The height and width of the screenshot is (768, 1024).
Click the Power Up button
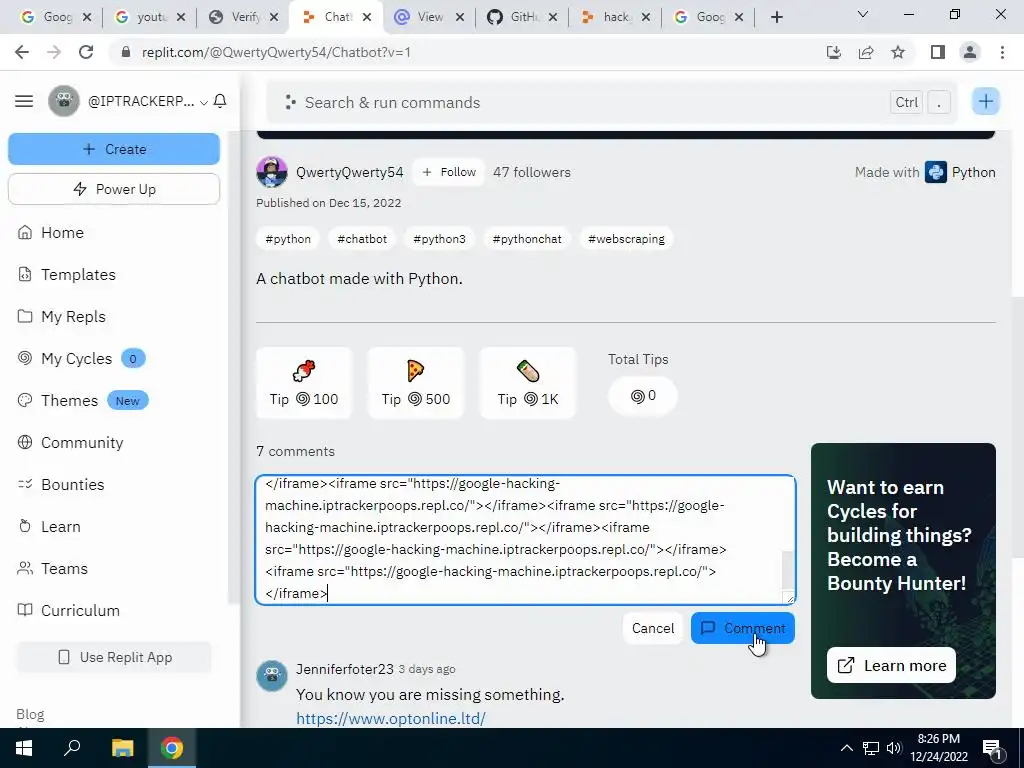(114, 189)
